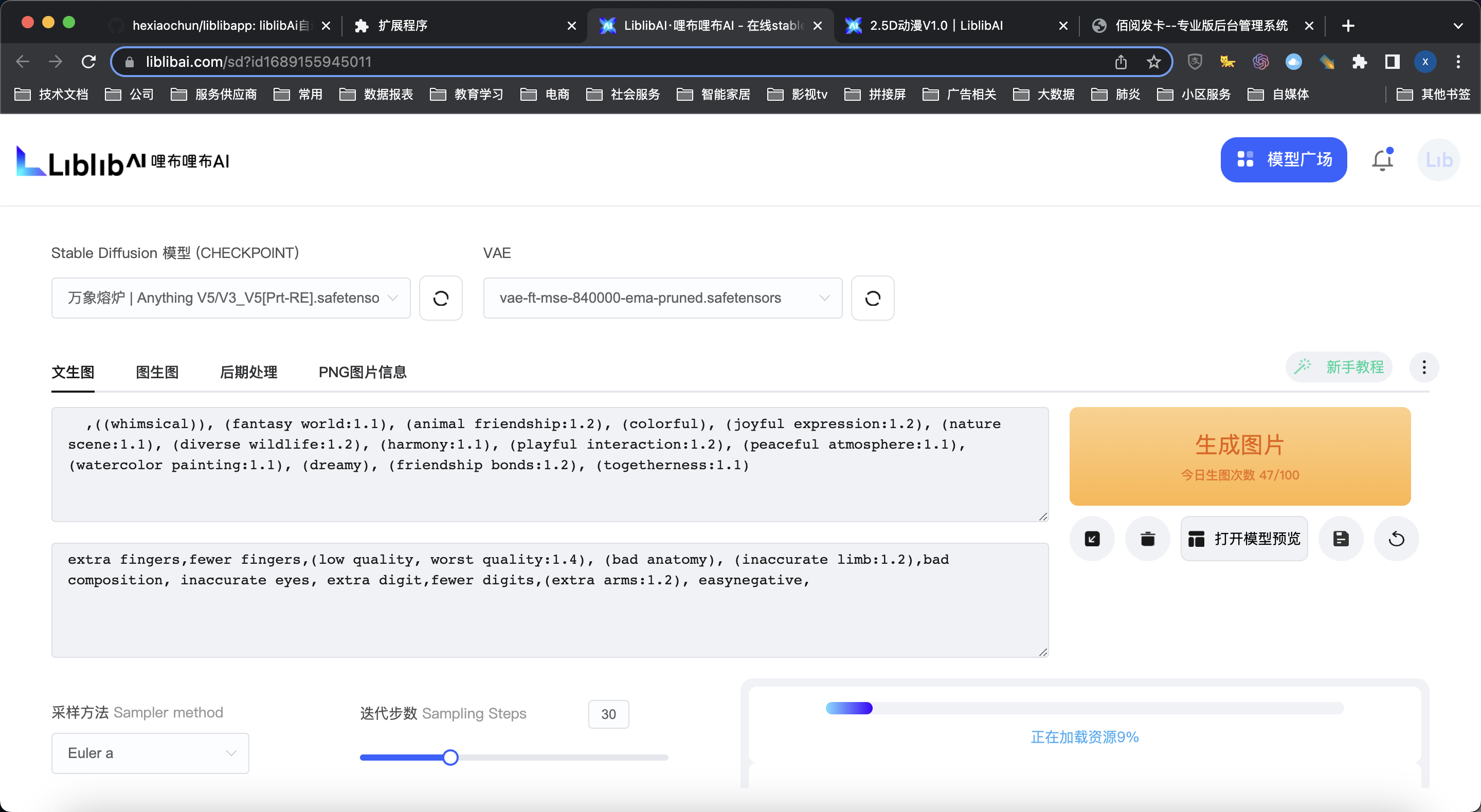Viewport: 1481px width, 812px height.
Task: Click the notification bell icon
Action: (x=1382, y=160)
